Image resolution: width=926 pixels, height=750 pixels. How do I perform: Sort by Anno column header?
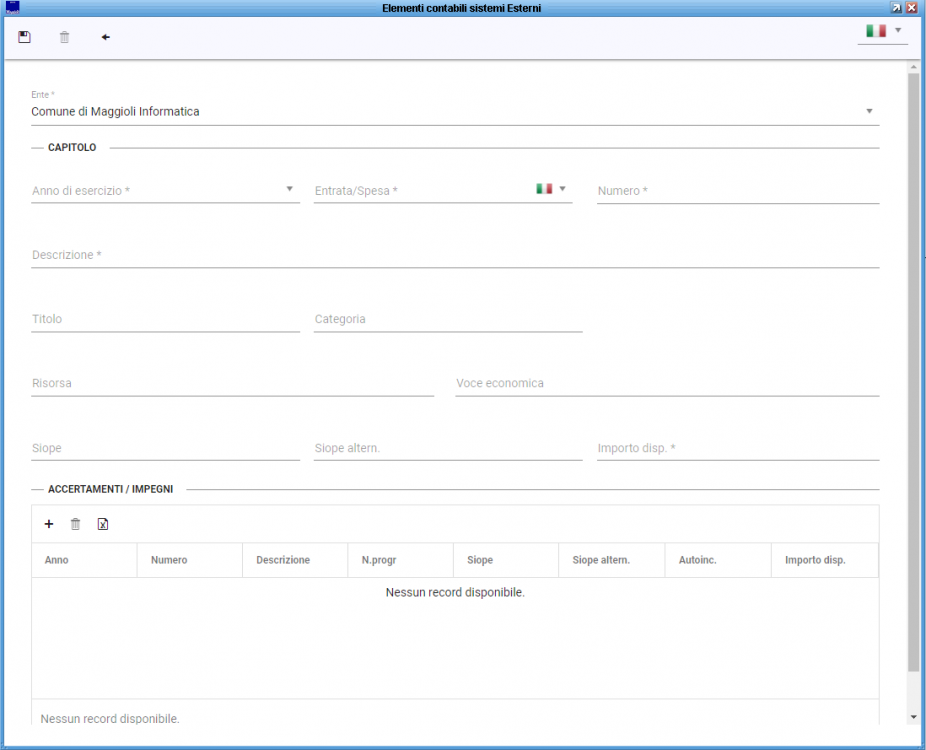tap(57, 560)
